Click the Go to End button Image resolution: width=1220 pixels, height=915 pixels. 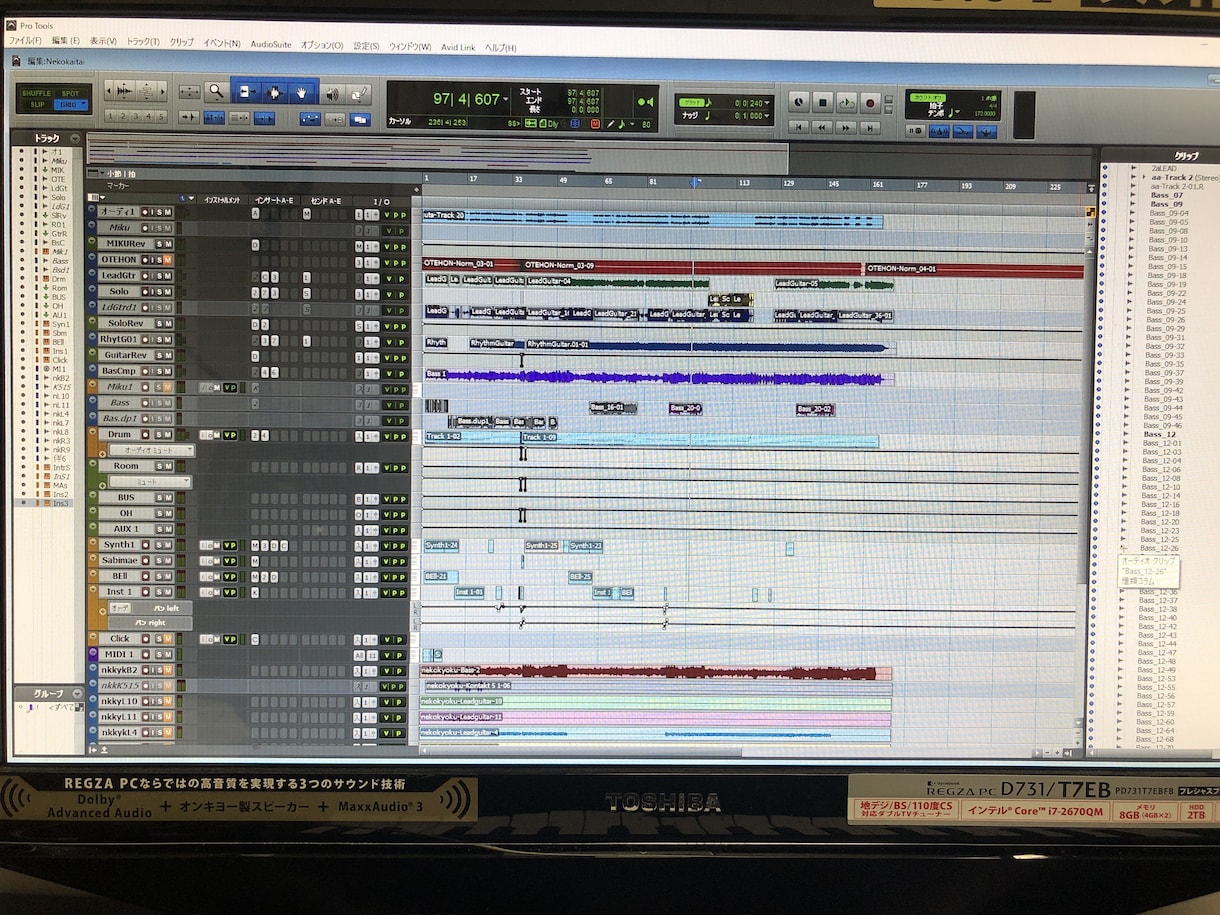(871, 128)
